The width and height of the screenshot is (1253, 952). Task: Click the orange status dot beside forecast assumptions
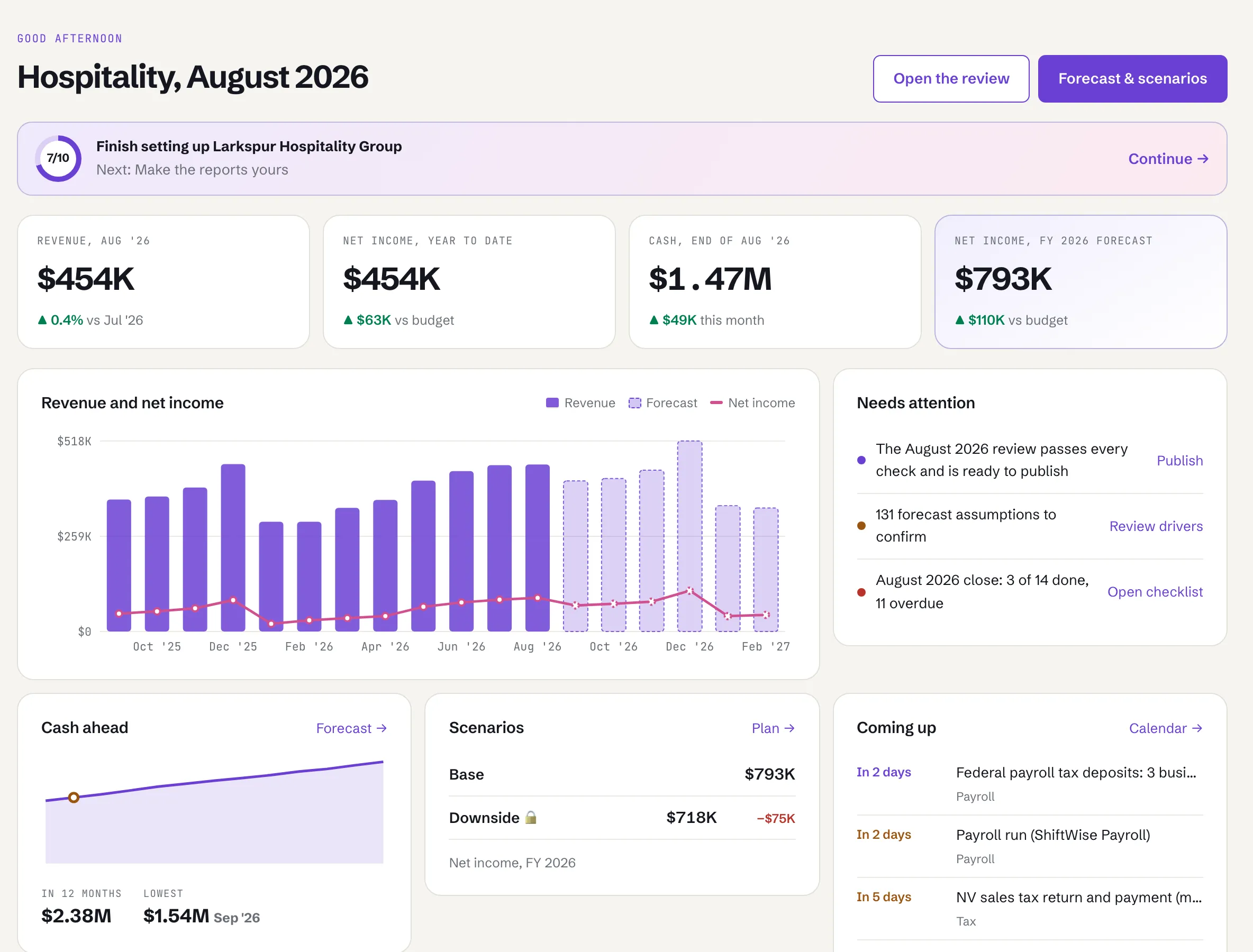click(861, 526)
